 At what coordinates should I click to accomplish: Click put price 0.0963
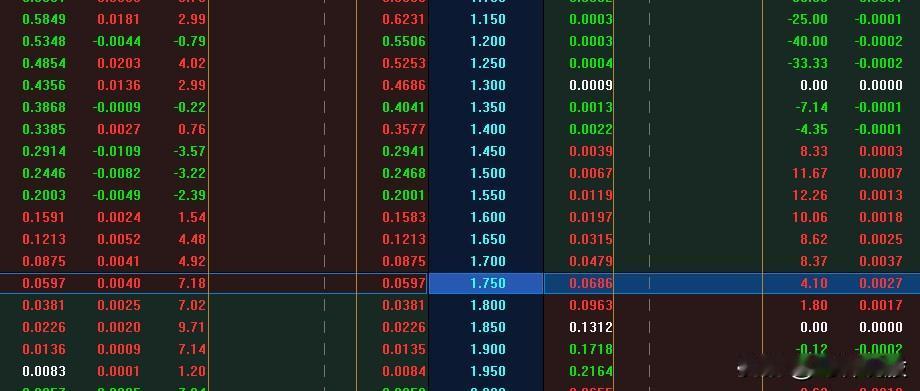click(591, 305)
